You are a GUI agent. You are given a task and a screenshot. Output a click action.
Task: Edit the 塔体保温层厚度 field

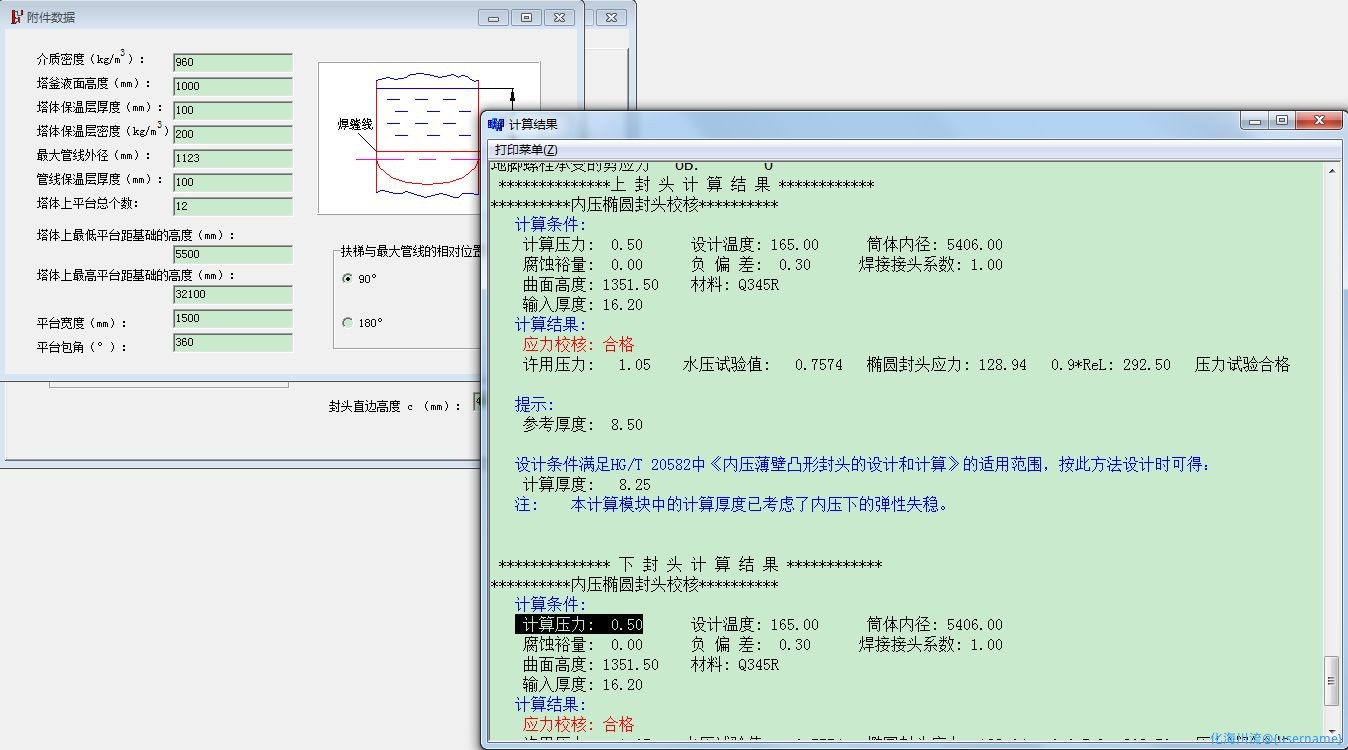(x=233, y=110)
